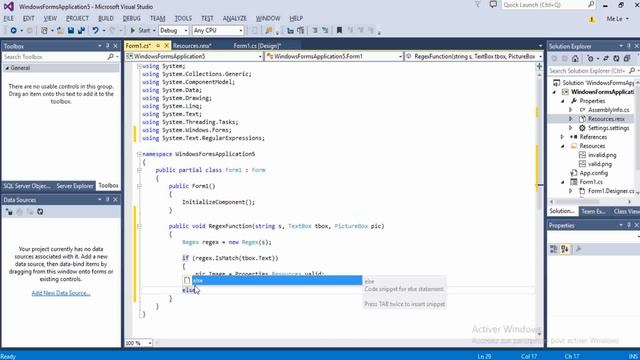Click the Add New Data Source link

pyautogui.click(x=61, y=293)
